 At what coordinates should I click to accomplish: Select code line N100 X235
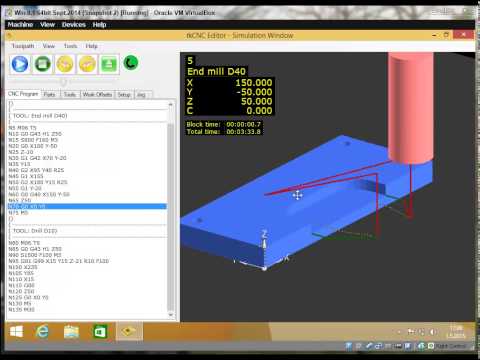tap(23, 267)
